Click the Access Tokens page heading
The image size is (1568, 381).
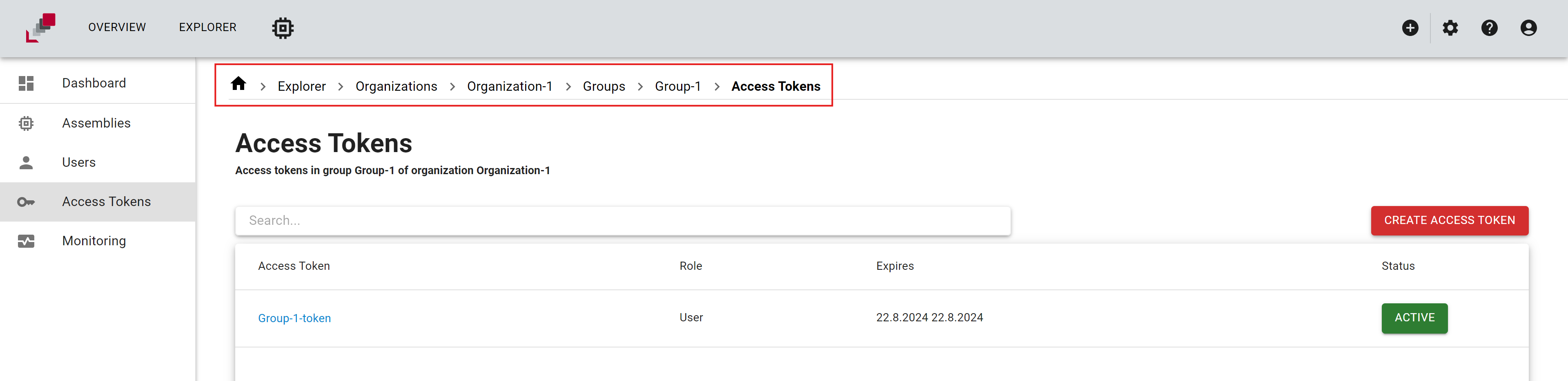[324, 144]
